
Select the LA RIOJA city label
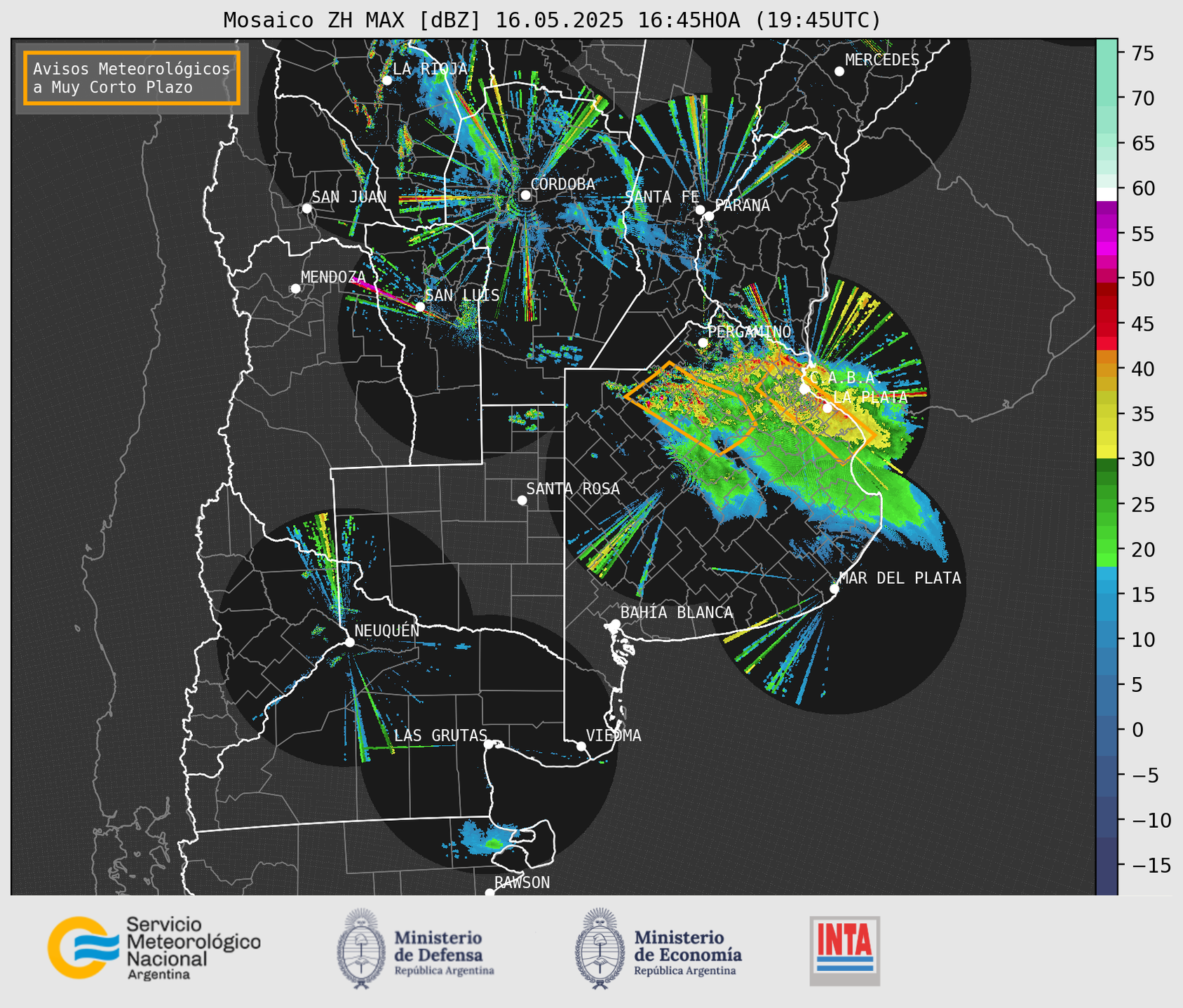pos(430,69)
